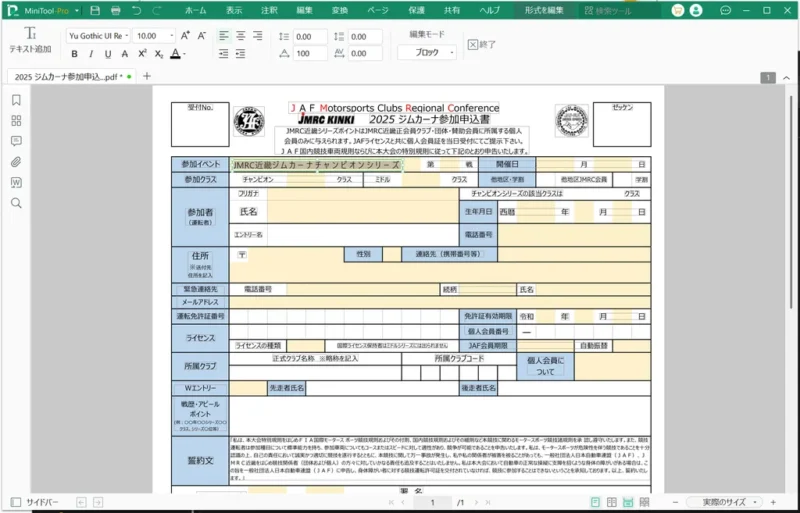800x513 pixels.
Task: Open the 共有 menu tab
Action: pos(452,10)
